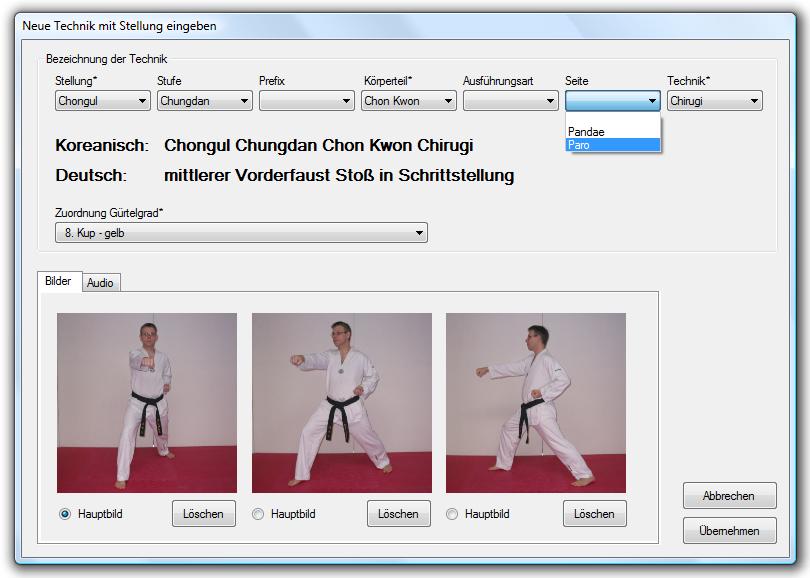This screenshot has width=810, height=578.
Task: Click the 'Zuordnung Gürtelgrad*' label
Action: click(x=109, y=212)
